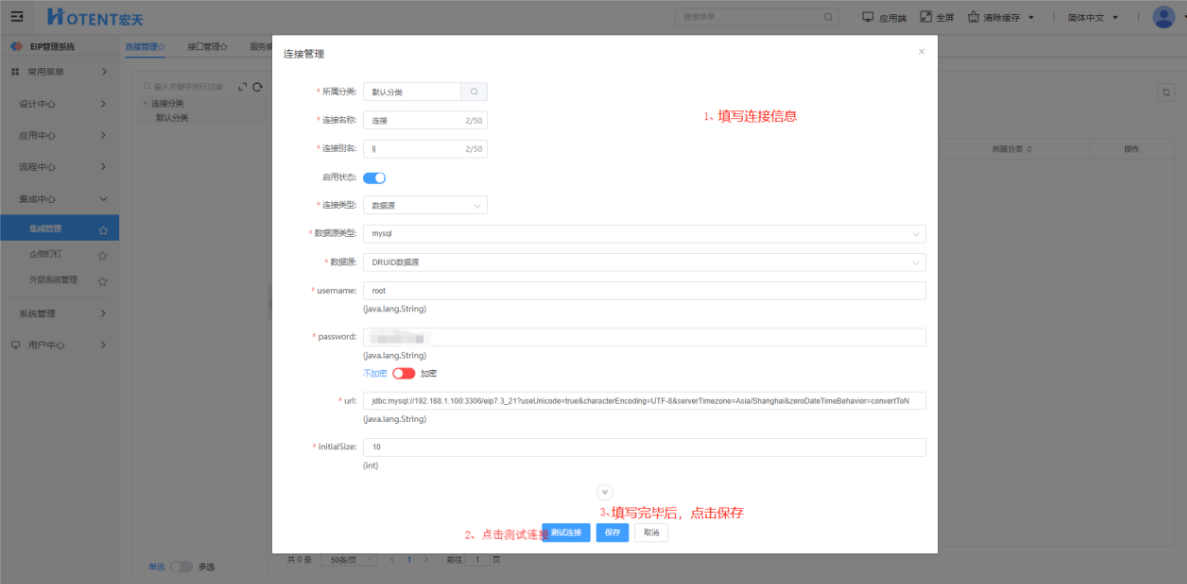Viewport: 1187px width, 584px height.
Task: Expand the 设计中心 sidebar menu
Action: click(x=60, y=104)
